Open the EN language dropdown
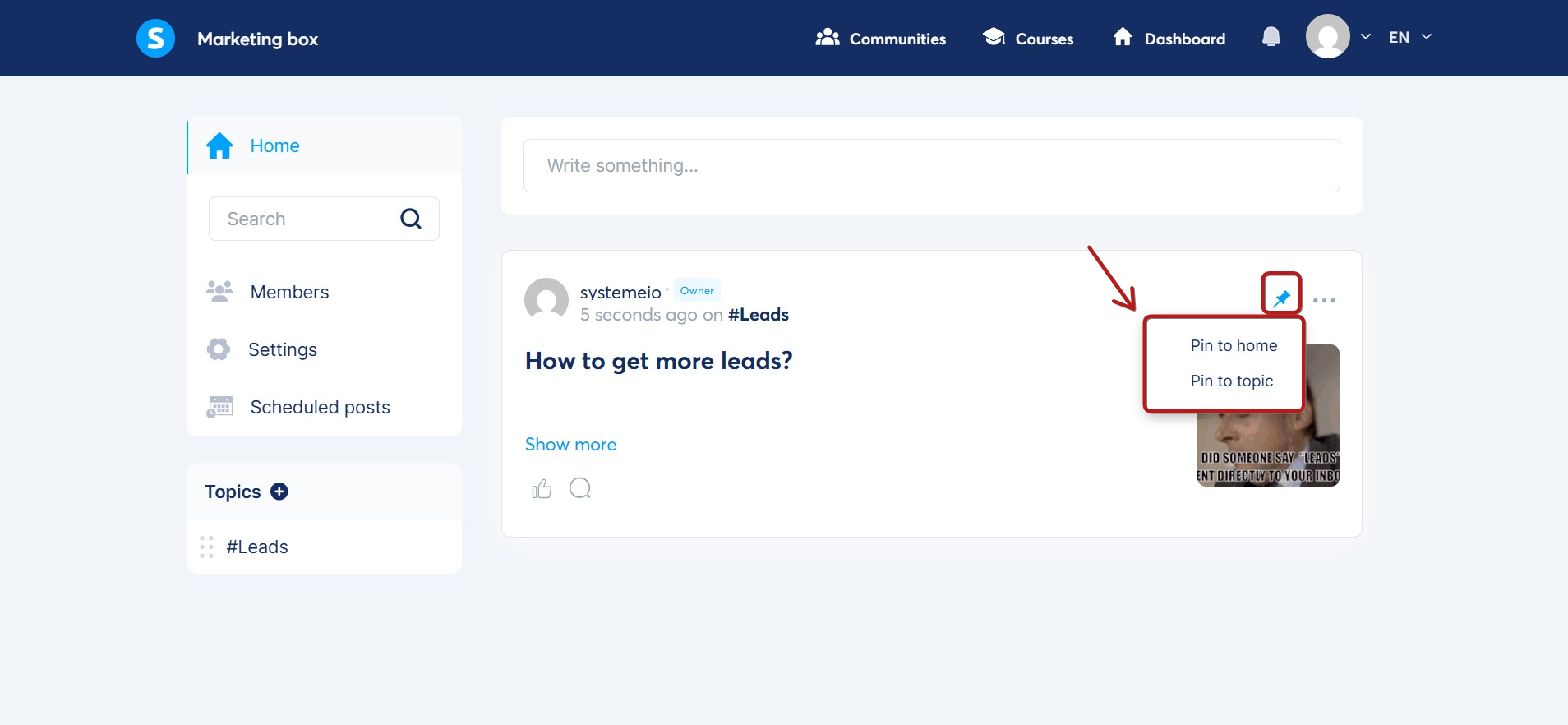 coord(1410,37)
